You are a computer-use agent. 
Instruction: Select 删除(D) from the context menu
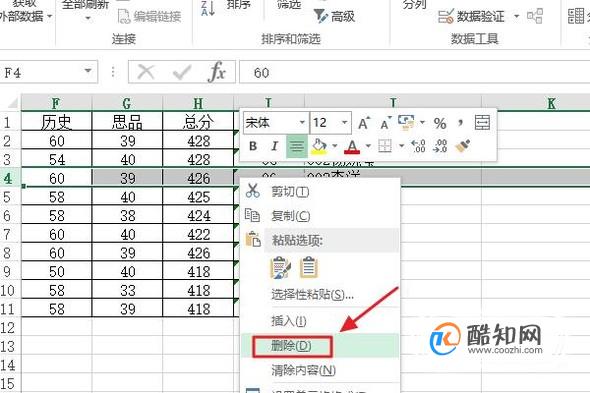291,346
